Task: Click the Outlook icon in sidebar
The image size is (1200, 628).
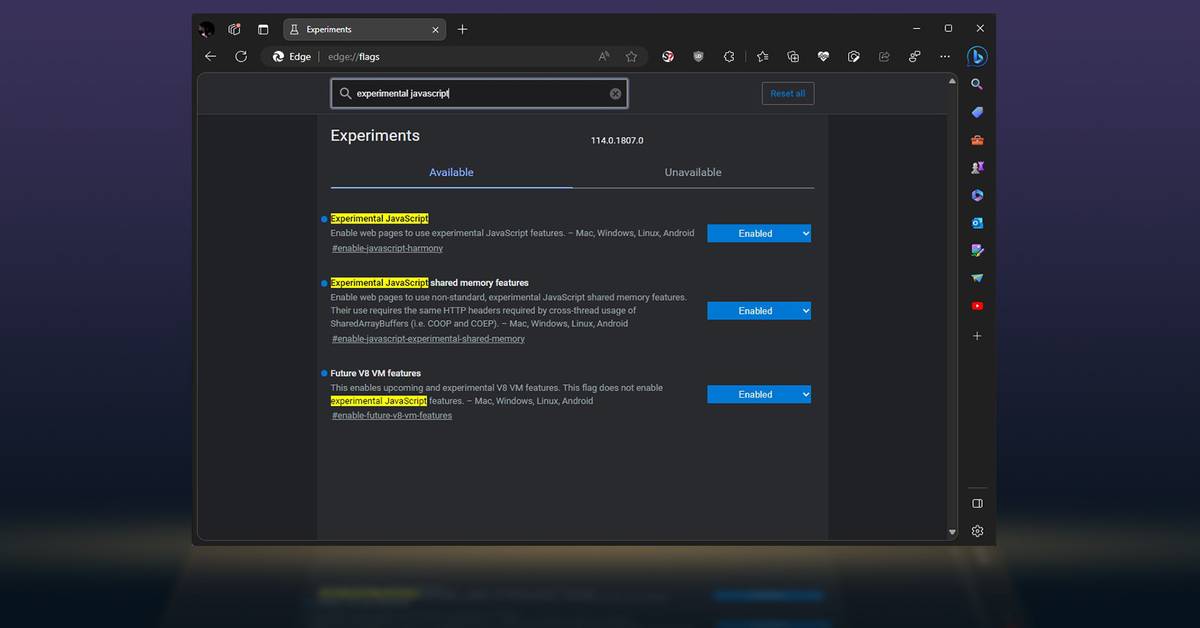Action: click(x=977, y=223)
